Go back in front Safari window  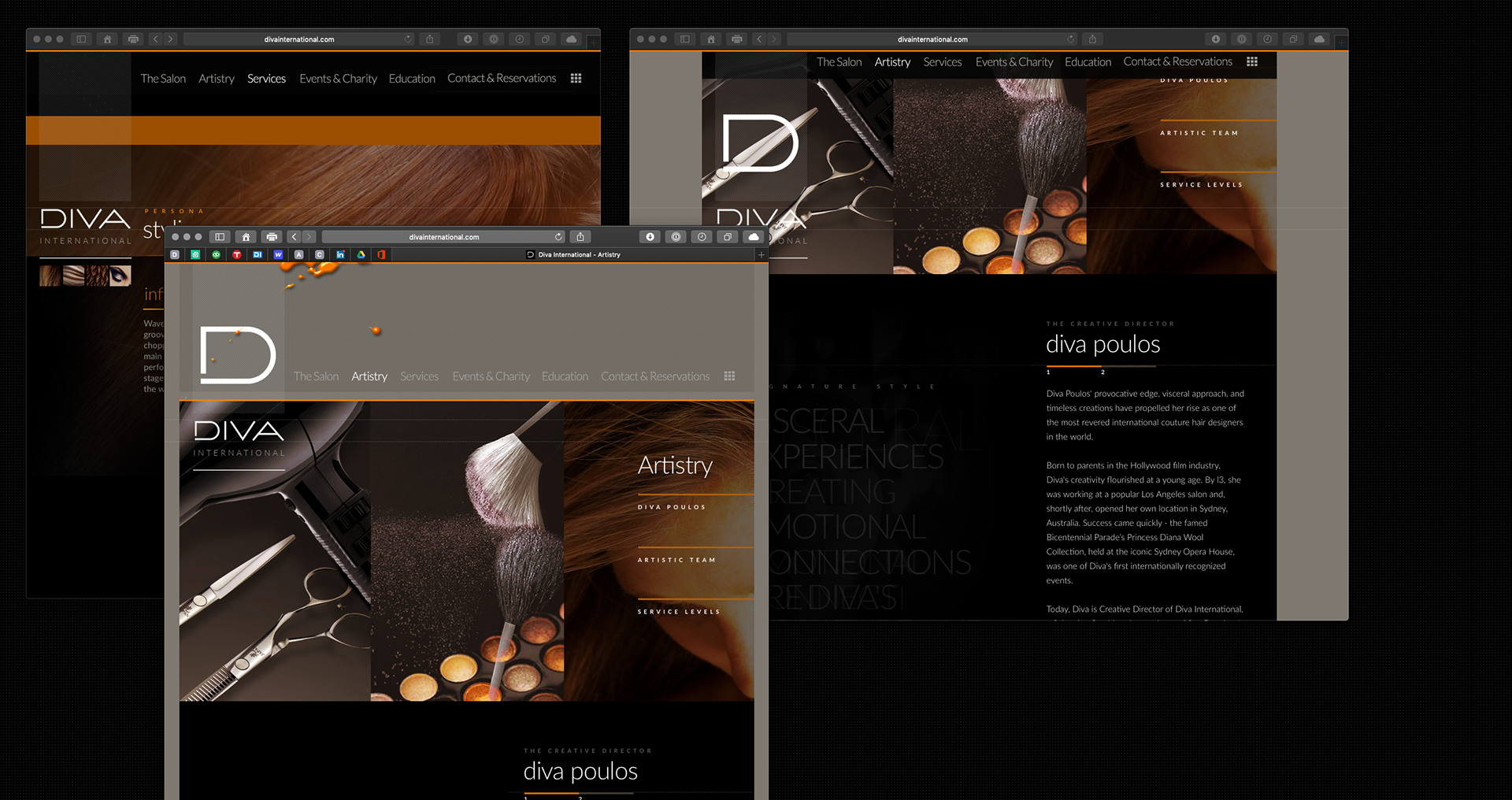[295, 237]
